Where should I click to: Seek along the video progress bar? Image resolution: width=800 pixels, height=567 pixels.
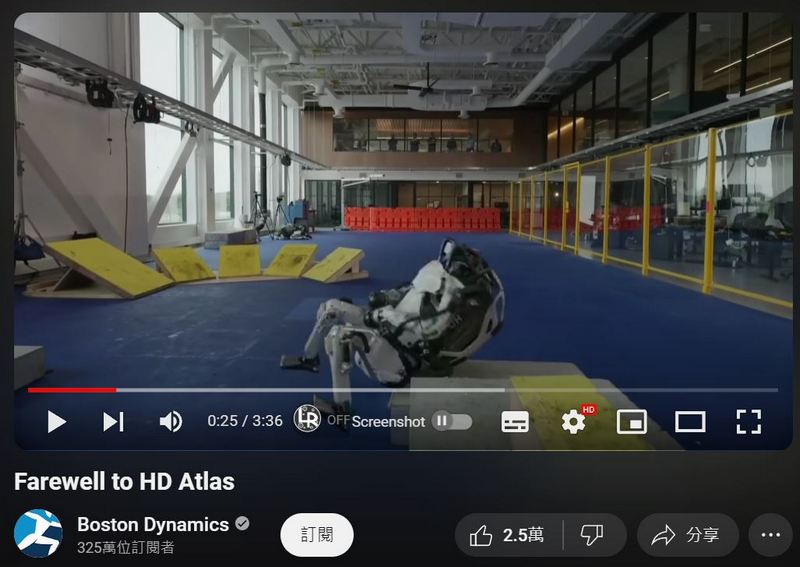403,390
